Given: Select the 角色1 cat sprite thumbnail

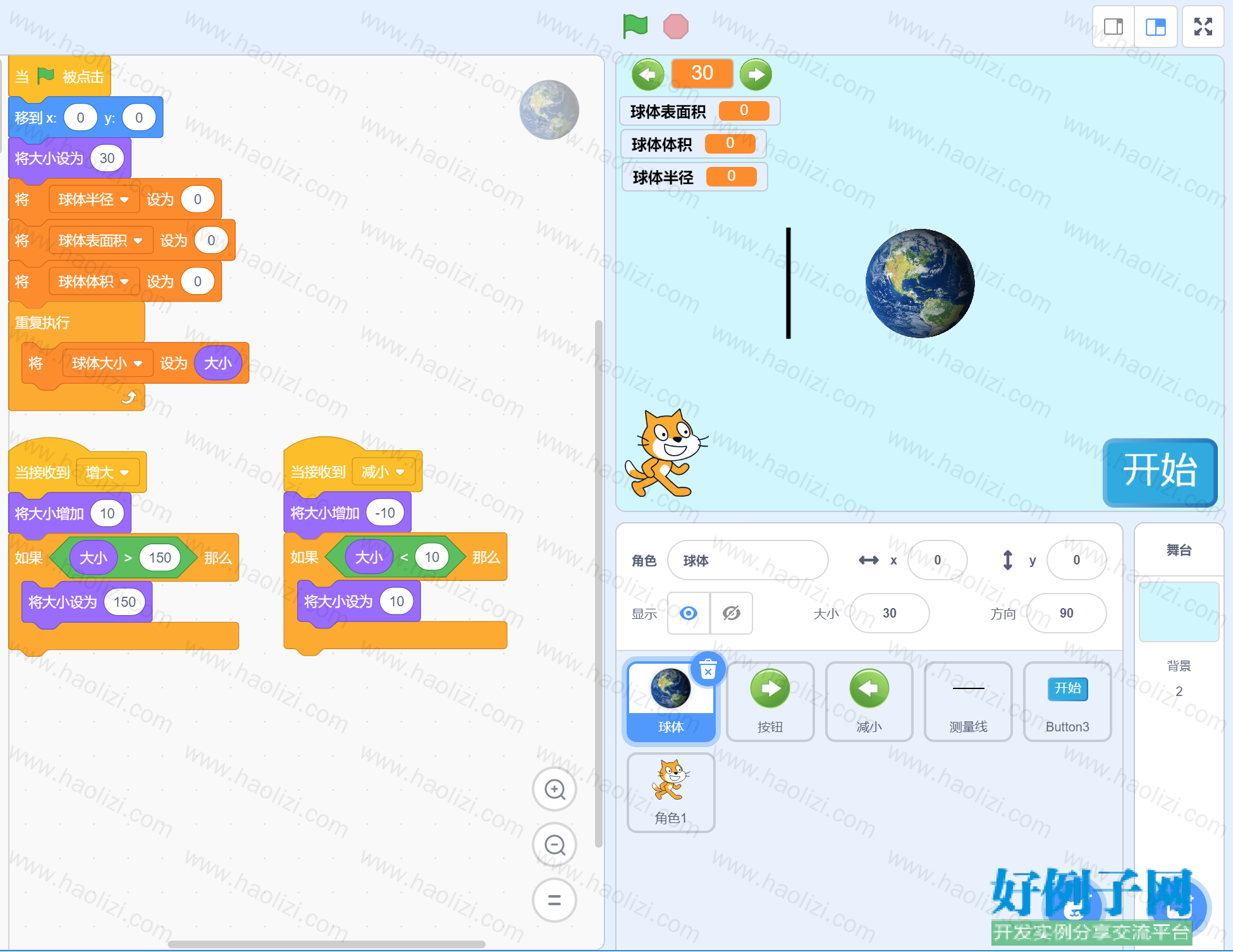Looking at the screenshot, I should [671, 793].
